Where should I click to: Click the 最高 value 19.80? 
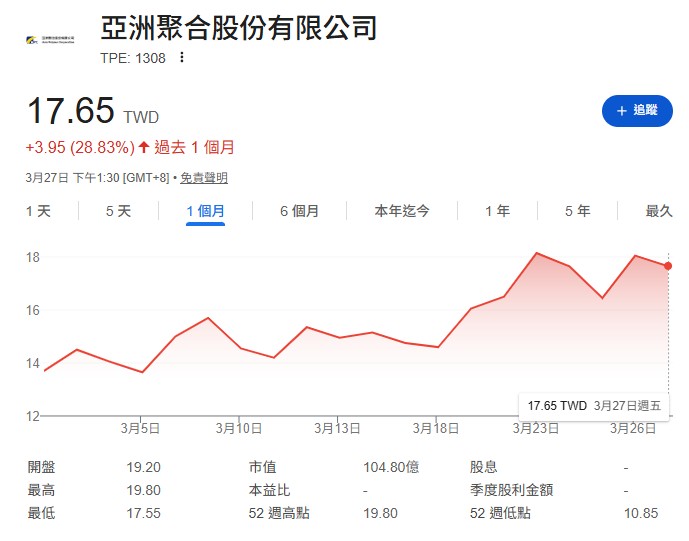point(144,490)
